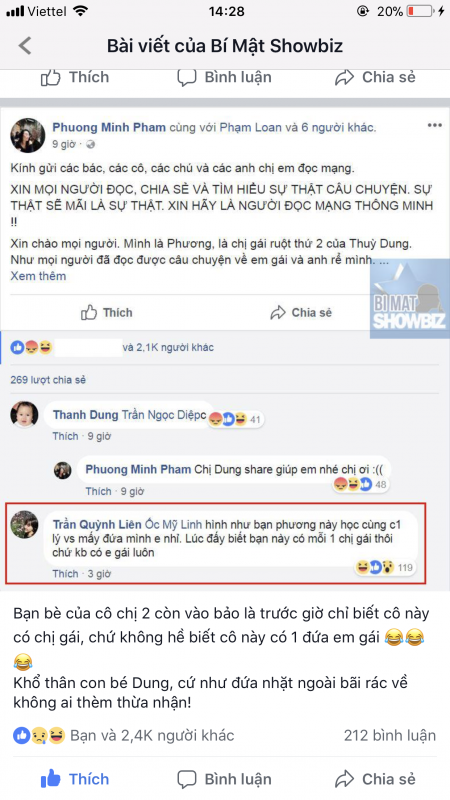View 269 lượt chia sẻ shares
This screenshot has width=450, height=800.
pyautogui.click(x=48, y=380)
